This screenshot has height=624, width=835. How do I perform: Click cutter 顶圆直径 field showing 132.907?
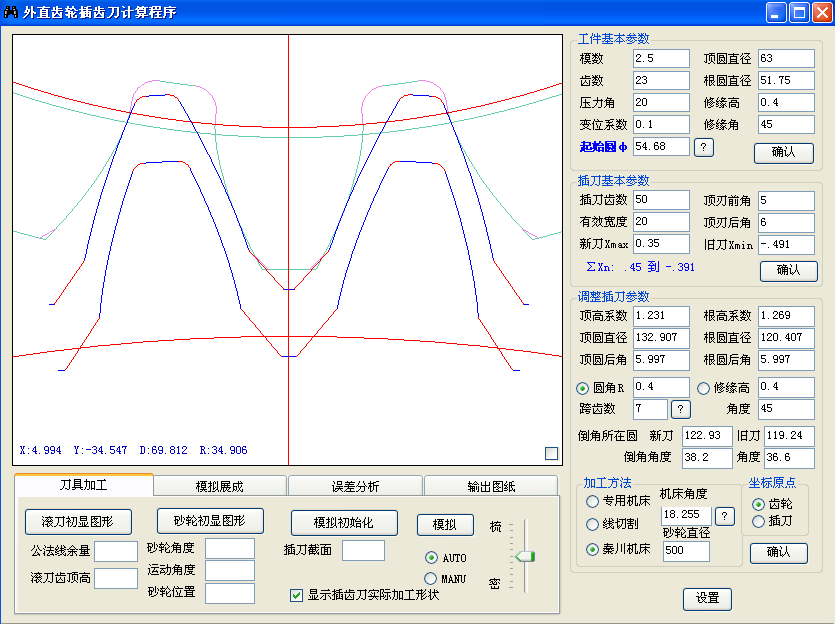[661, 338]
